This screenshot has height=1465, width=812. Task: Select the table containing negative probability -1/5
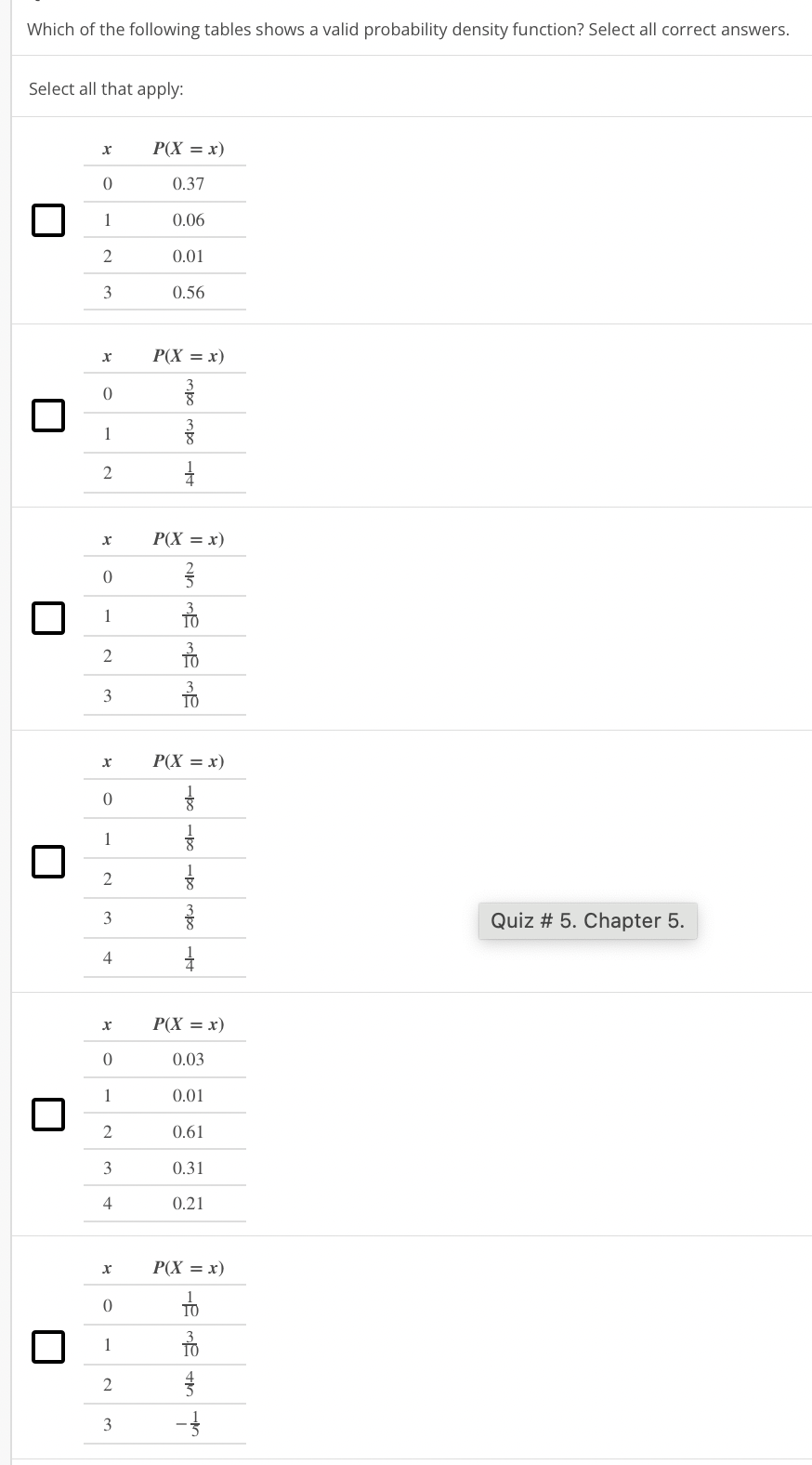coord(48,1344)
